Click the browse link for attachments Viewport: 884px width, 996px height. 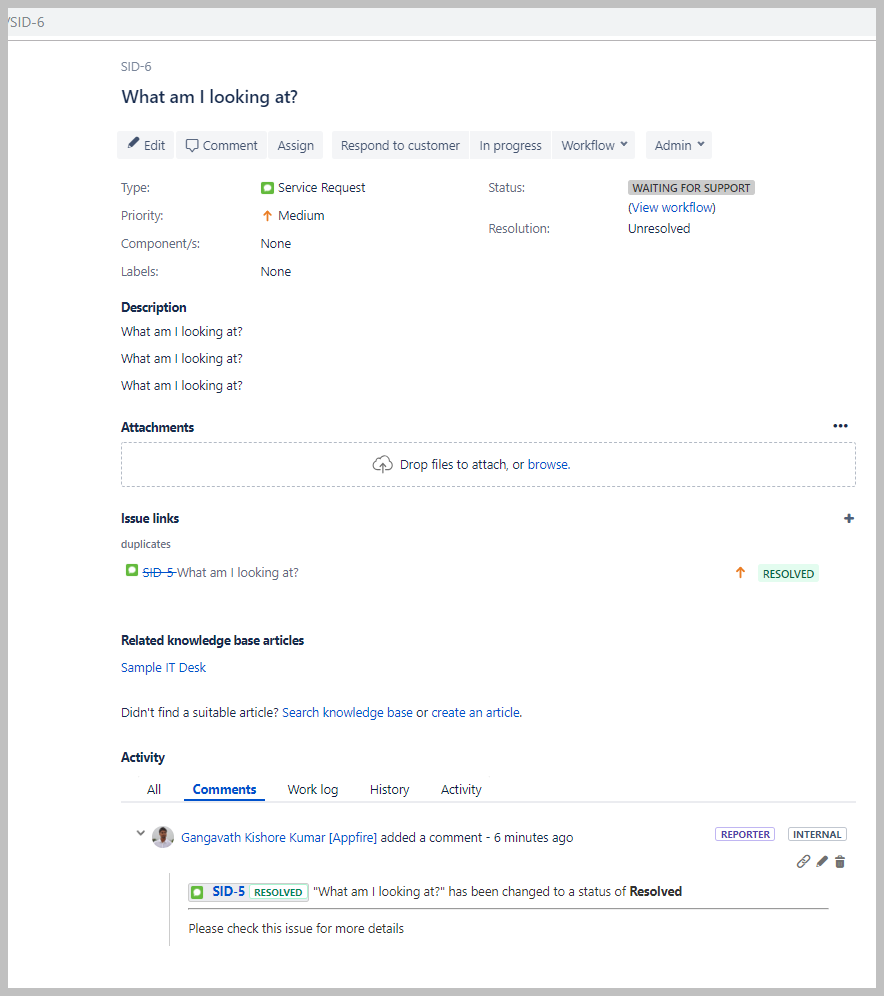548,464
